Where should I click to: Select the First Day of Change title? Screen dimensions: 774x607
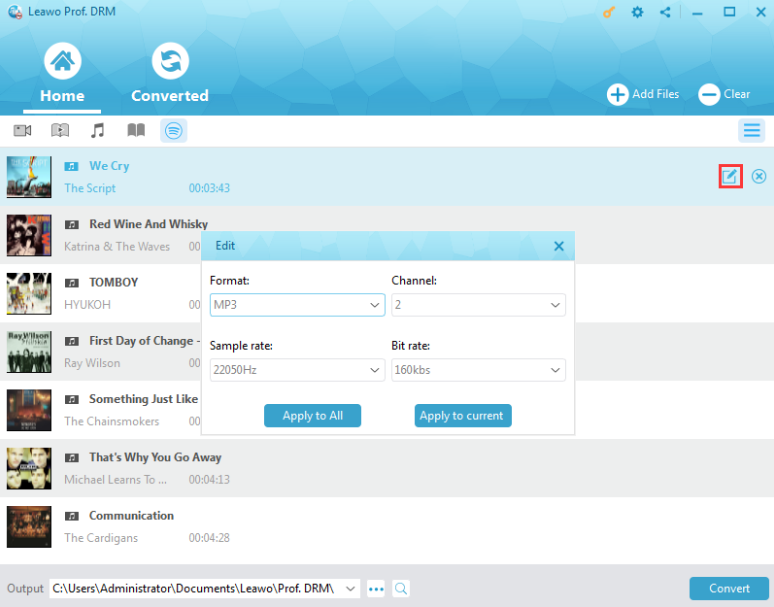pyautogui.click(x=144, y=341)
